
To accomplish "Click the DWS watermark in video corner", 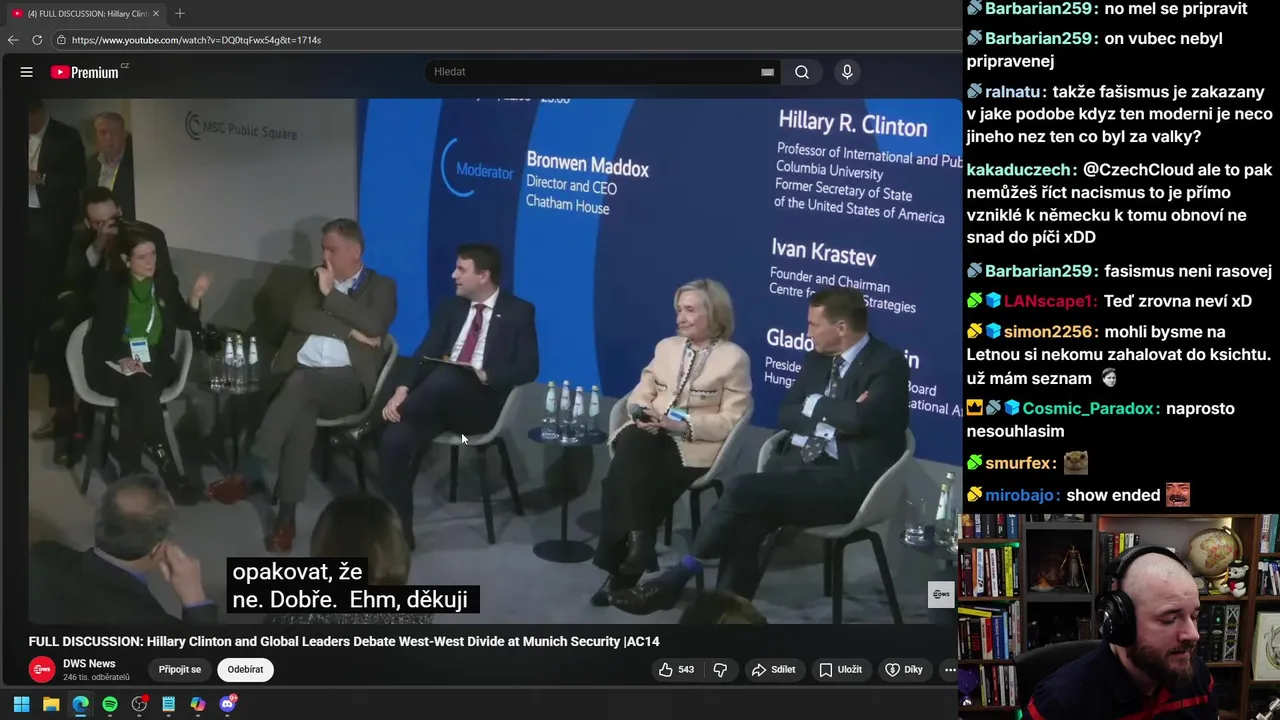I will 941,594.
